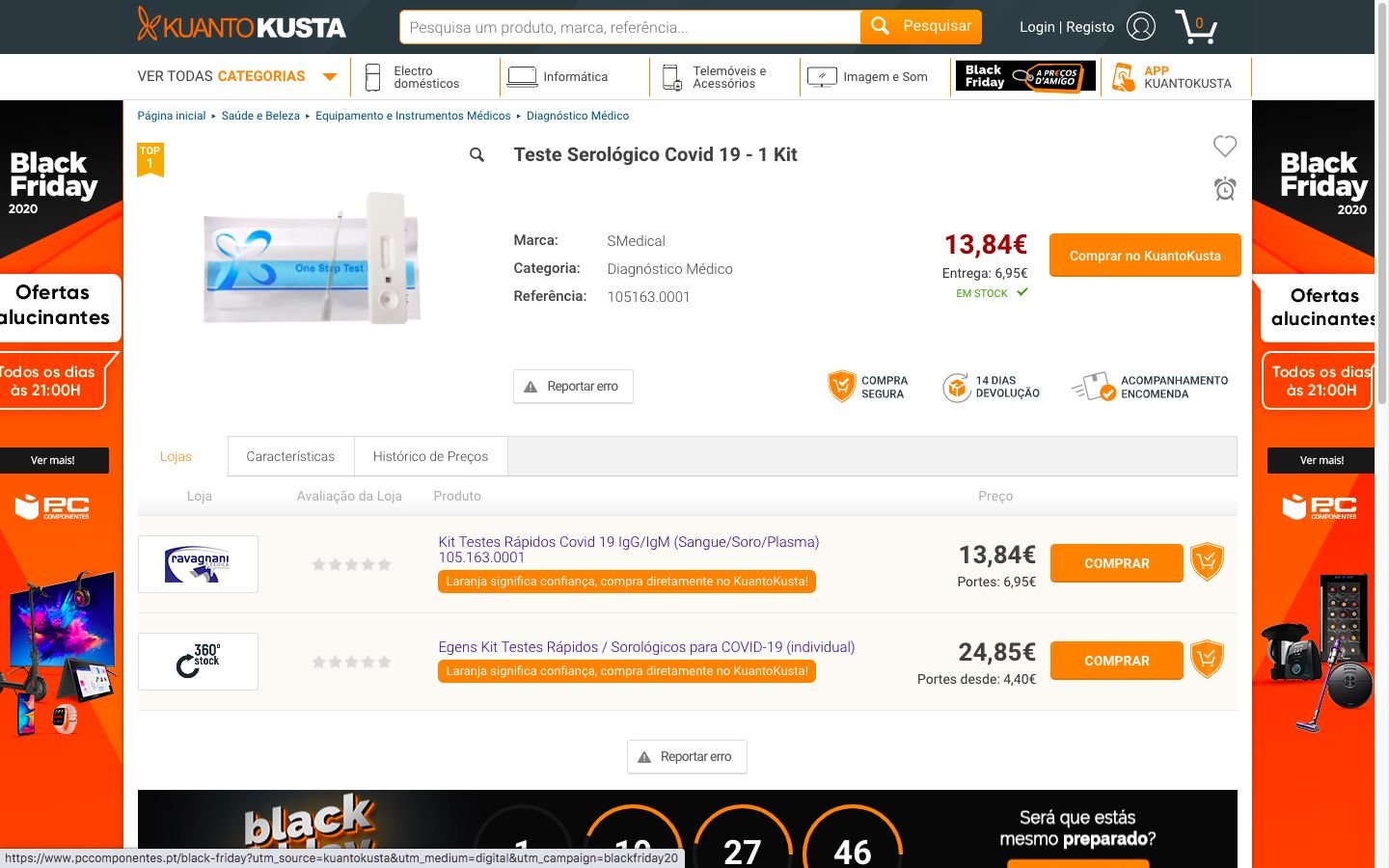Click the Ravagnani store logo
Screen dimensions: 1389x868
pos(198,563)
